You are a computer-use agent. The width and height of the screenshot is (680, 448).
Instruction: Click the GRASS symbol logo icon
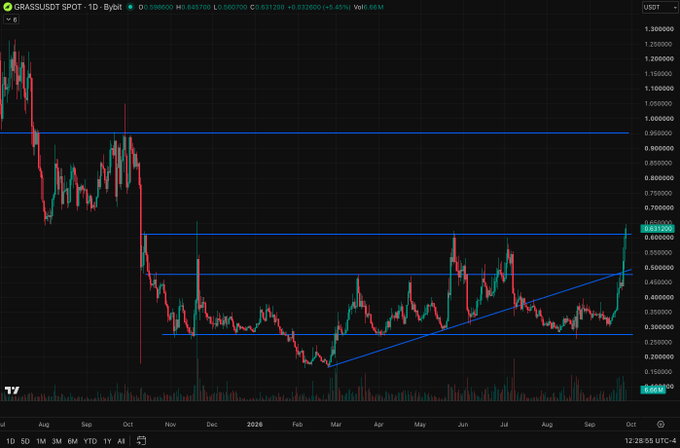[7, 7]
